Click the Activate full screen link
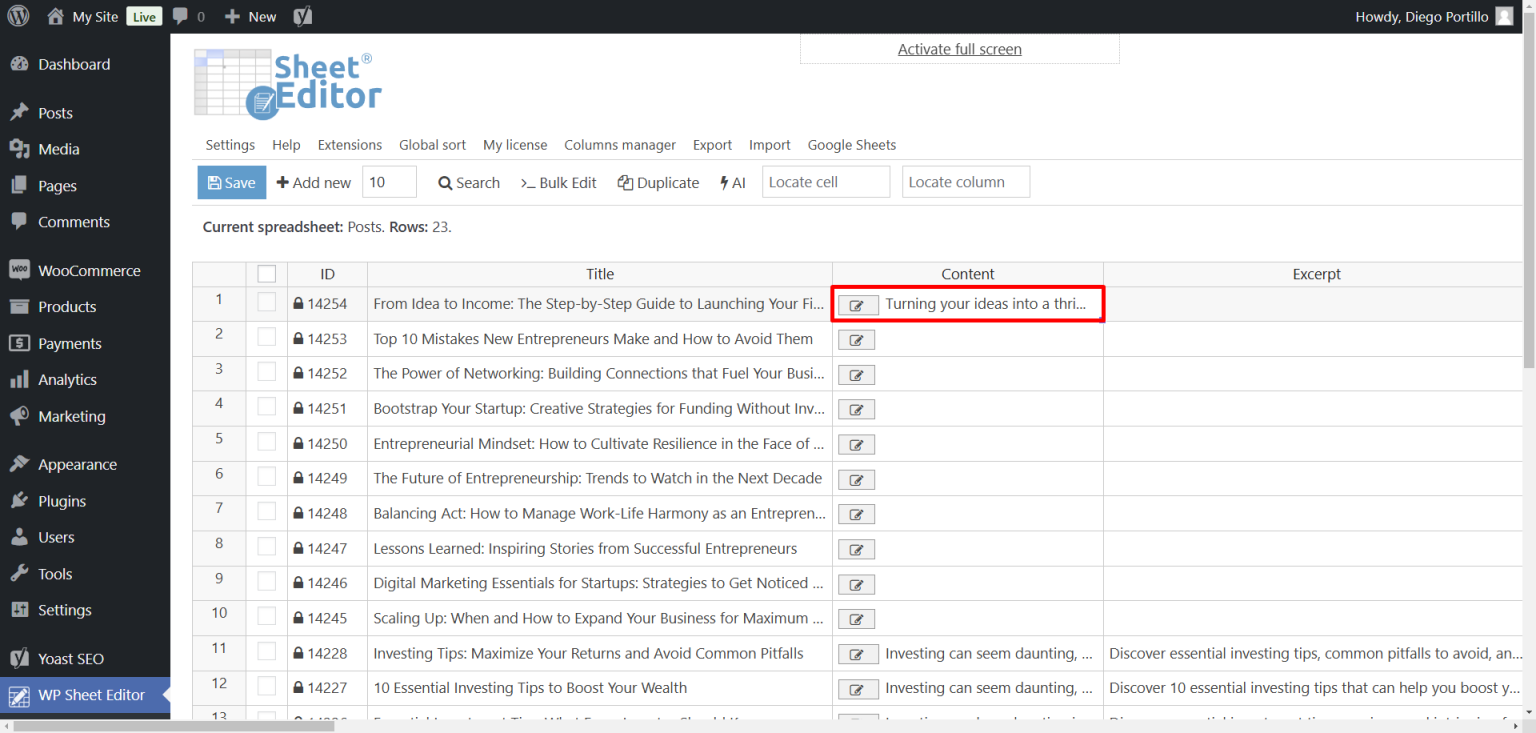1536x733 pixels. pos(958,48)
